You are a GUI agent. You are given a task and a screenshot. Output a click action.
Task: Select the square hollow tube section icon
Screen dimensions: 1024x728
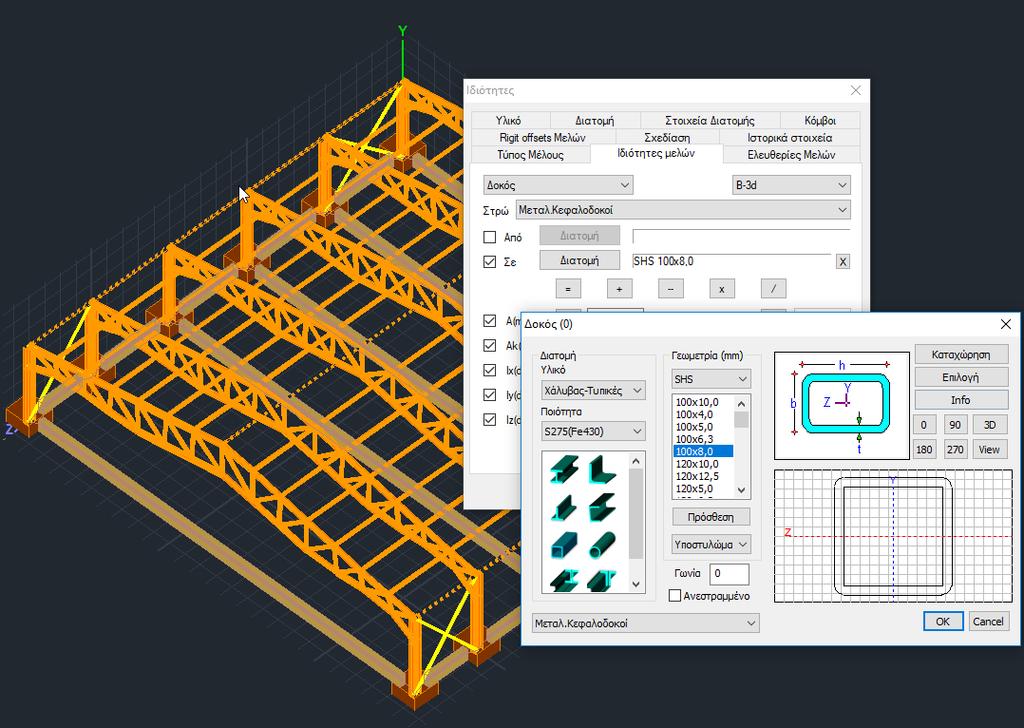tap(564, 545)
